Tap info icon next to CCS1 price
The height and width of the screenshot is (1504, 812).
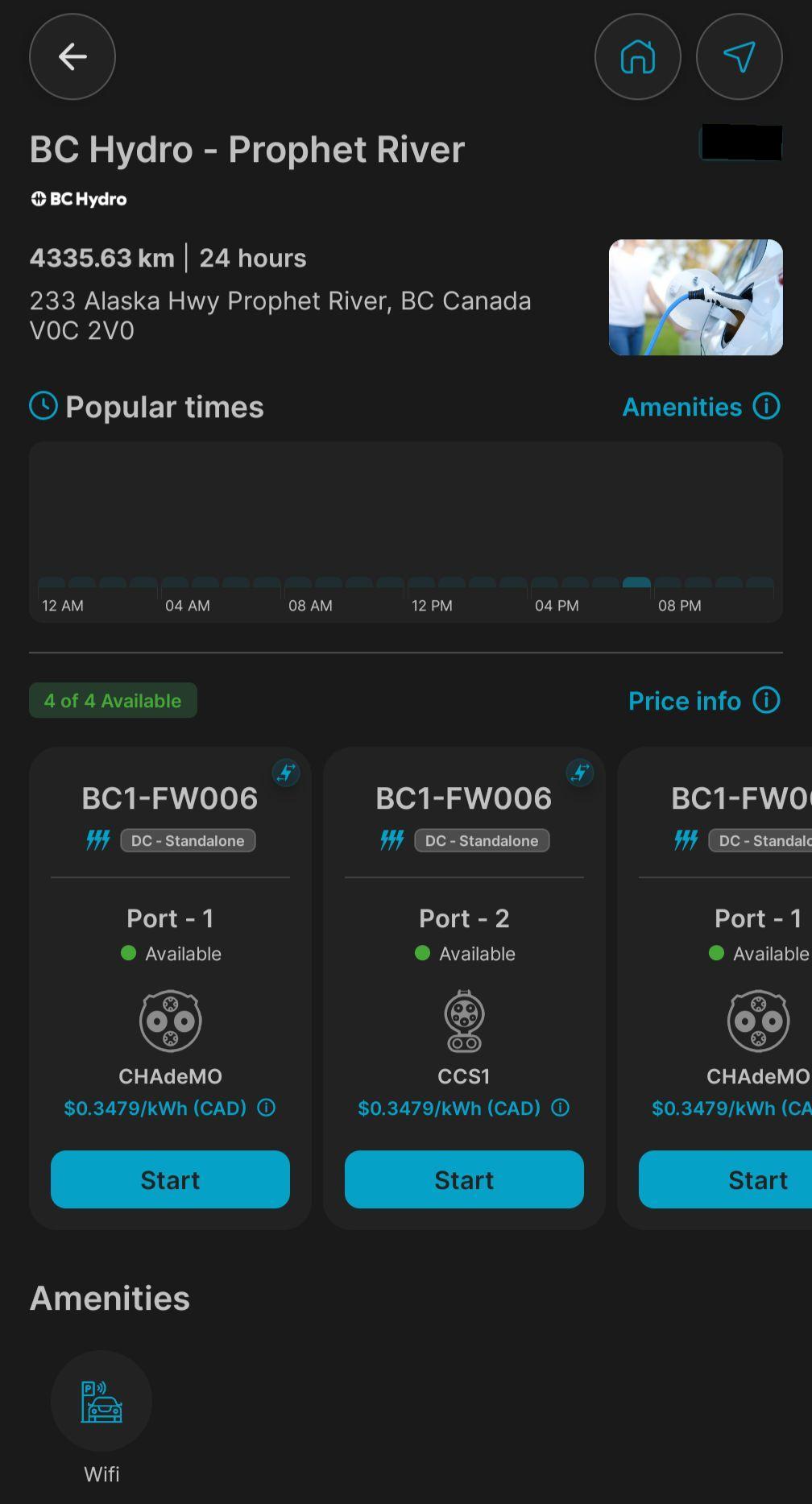coord(560,1108)
